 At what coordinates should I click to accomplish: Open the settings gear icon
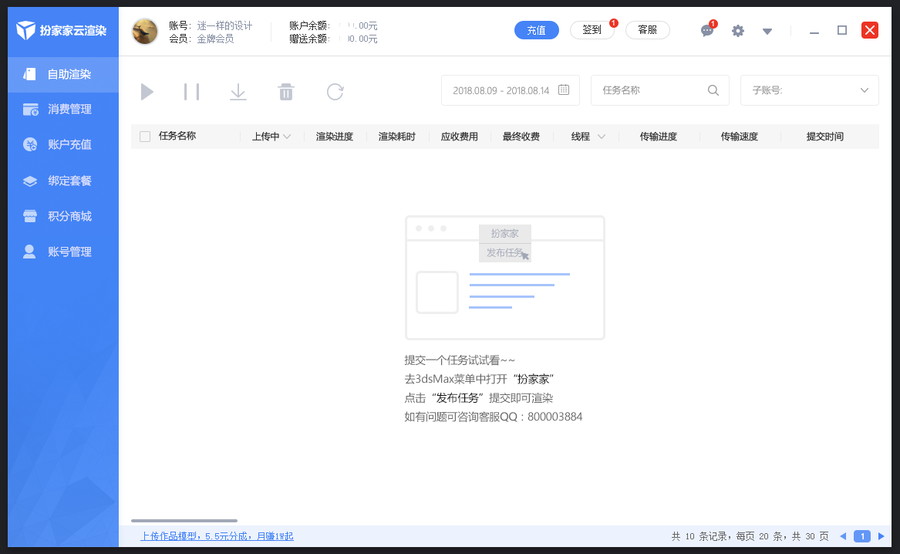(x=738, y=31)
